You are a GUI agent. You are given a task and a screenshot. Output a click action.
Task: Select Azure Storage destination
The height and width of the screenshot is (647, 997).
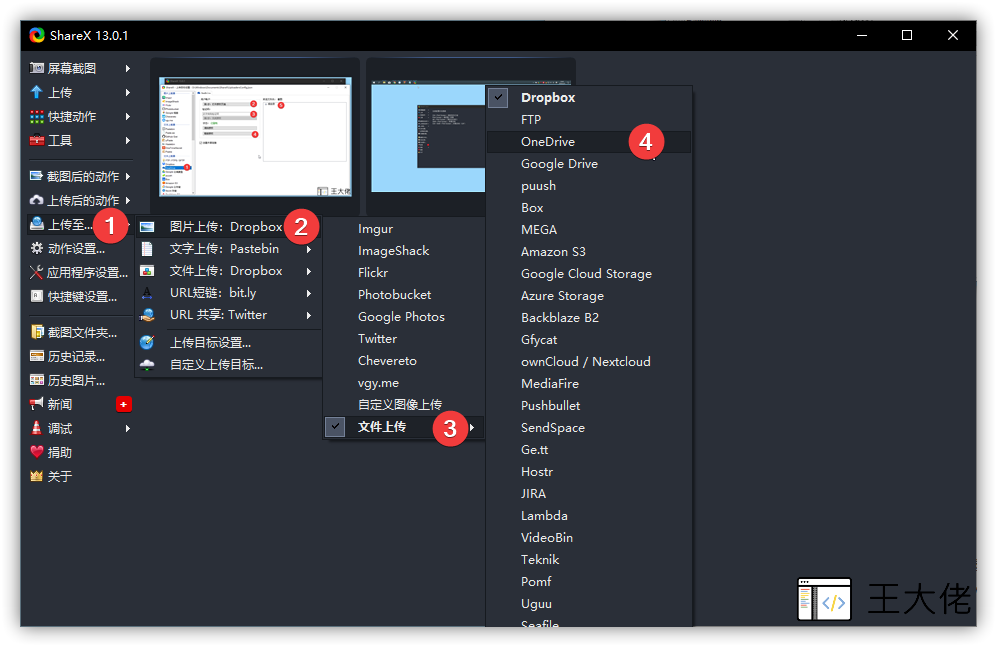(589, 296)
